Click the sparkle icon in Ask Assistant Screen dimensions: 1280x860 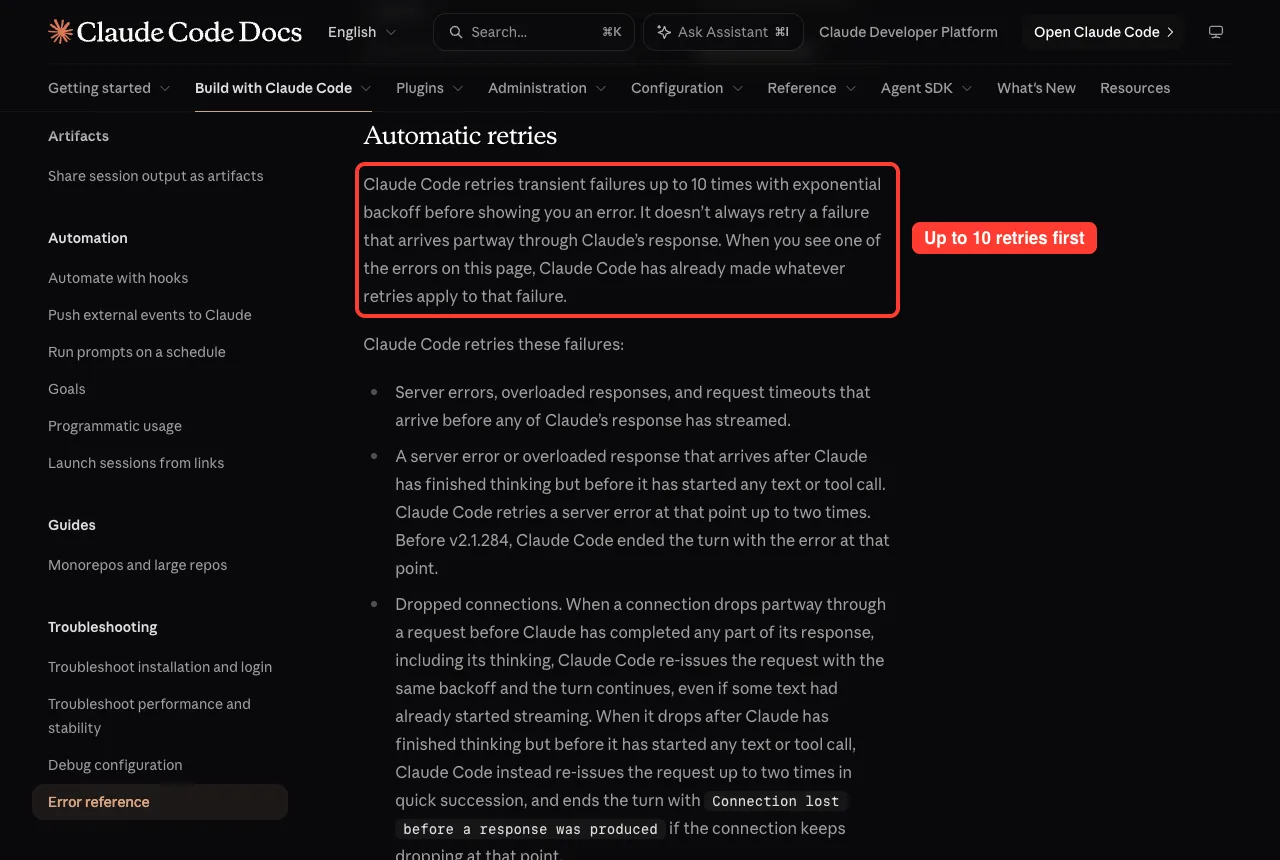click(664, 32)
